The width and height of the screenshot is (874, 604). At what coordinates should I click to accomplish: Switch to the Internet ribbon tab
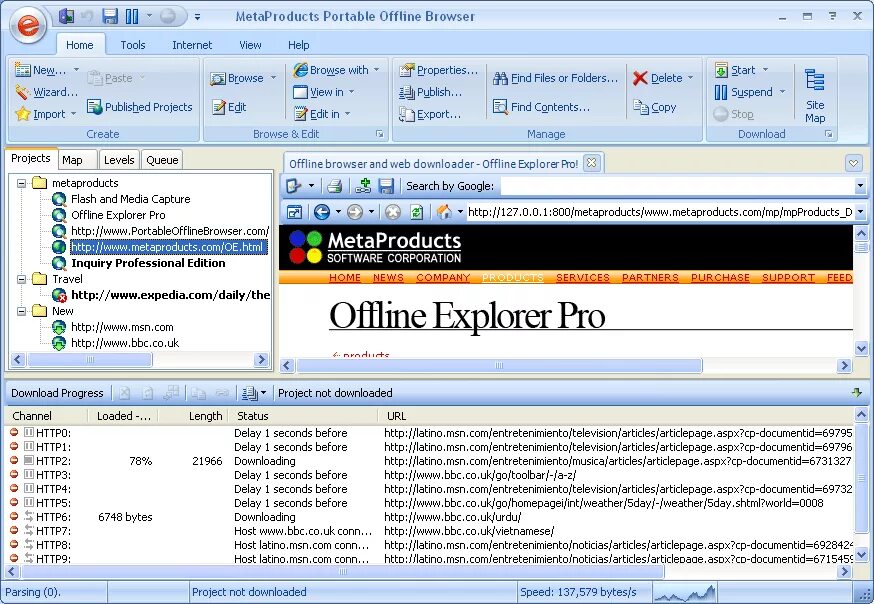tap(192, 45)
